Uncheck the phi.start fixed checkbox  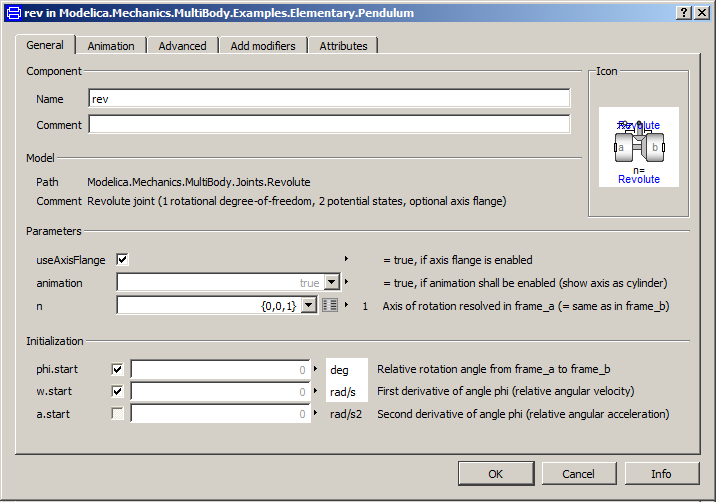click(118, 369)
